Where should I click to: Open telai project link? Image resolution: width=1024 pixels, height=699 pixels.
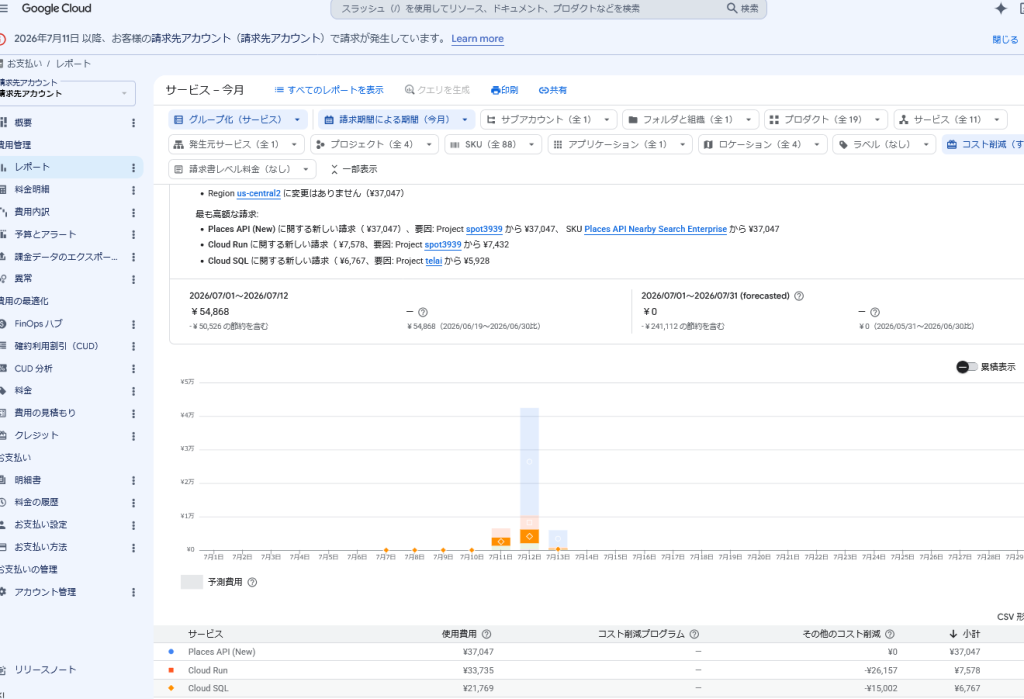tap(434, 261)
